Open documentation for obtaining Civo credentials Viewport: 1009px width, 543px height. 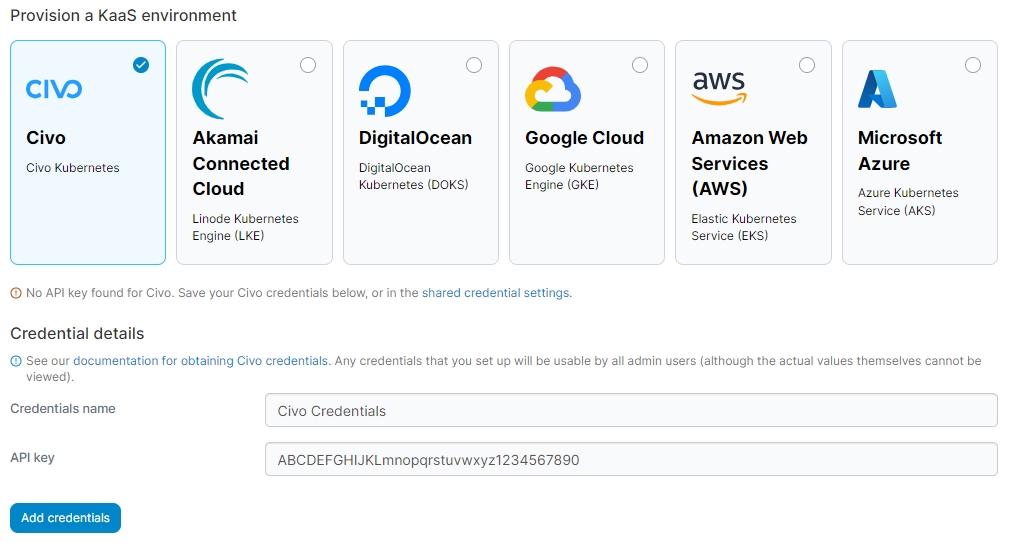point(200,361)
